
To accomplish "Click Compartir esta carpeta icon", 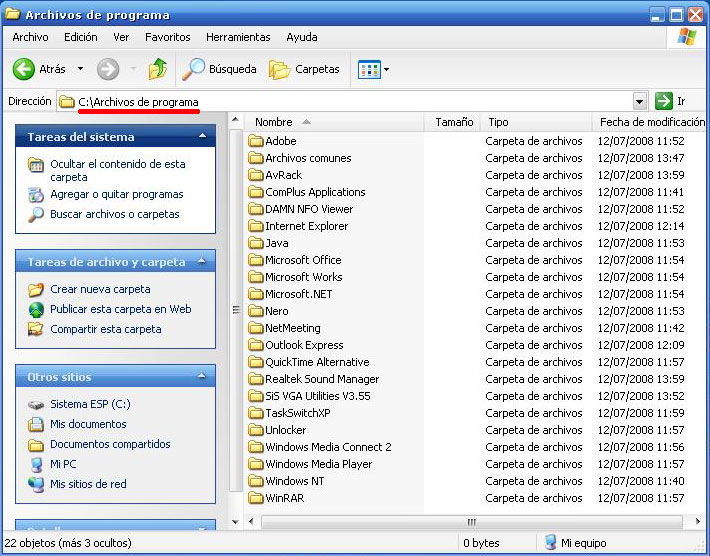I will (x=36, y=329).
